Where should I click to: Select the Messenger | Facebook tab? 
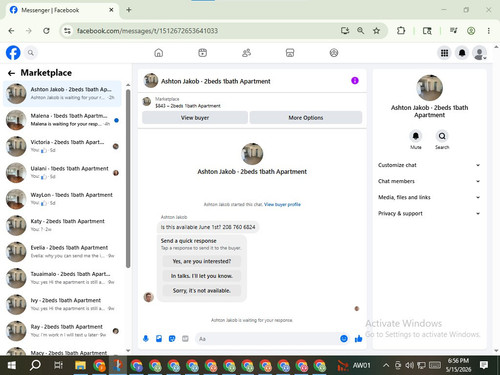click(x=62, y=10)
